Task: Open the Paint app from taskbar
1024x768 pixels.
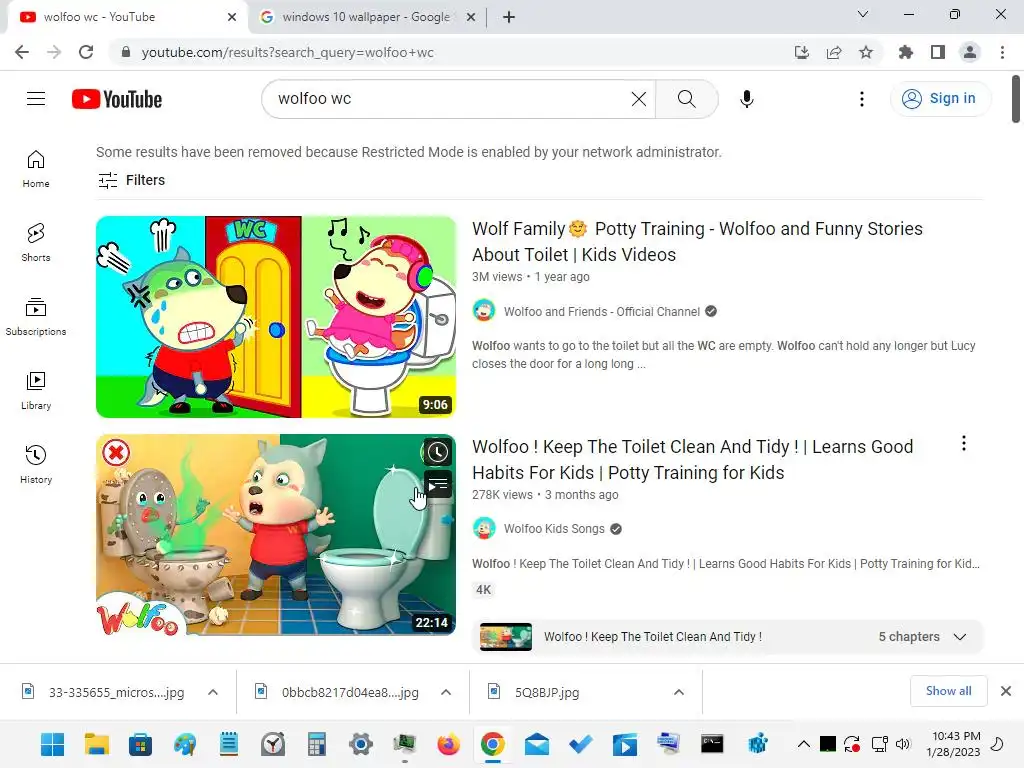Action: click(x=185, y=744)
